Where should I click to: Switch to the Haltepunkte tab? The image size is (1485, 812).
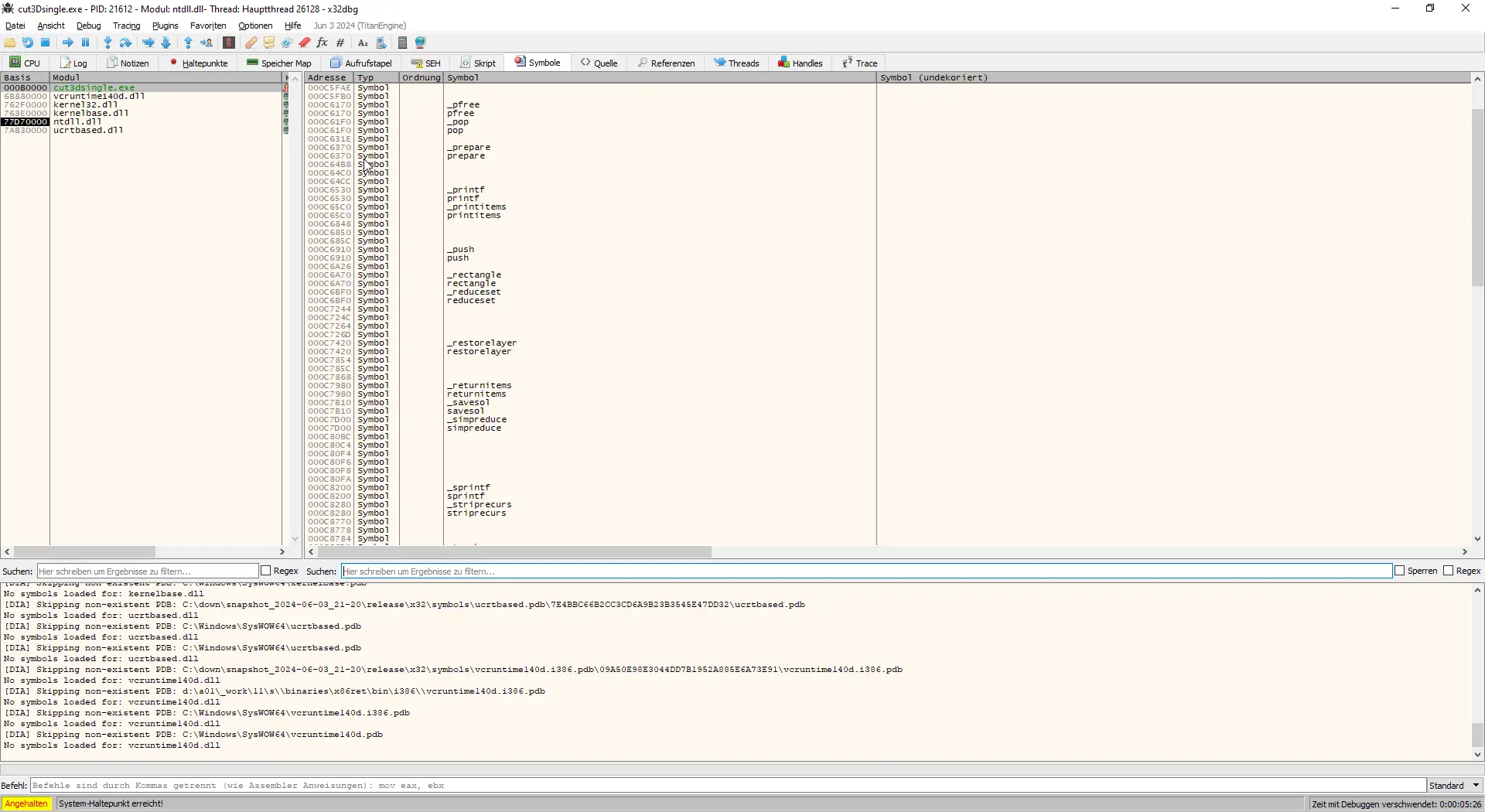199,63
